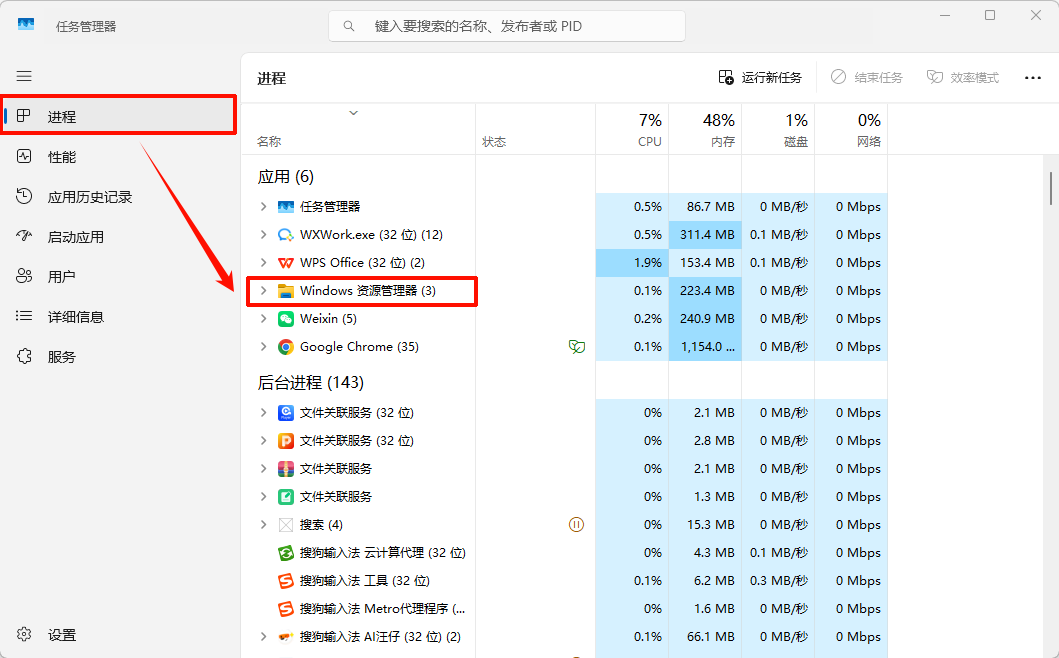Click the 详细信息 details list icon
Image resolution: width=1059 pixels, height=658 pixels.
click(x=24, y=316)
